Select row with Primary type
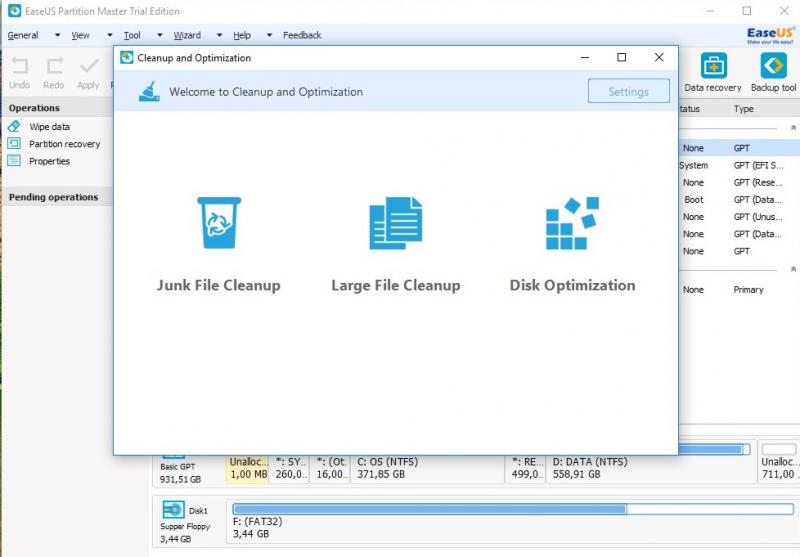The width and height of the screenshot is (800, 557). coord(739,289)
